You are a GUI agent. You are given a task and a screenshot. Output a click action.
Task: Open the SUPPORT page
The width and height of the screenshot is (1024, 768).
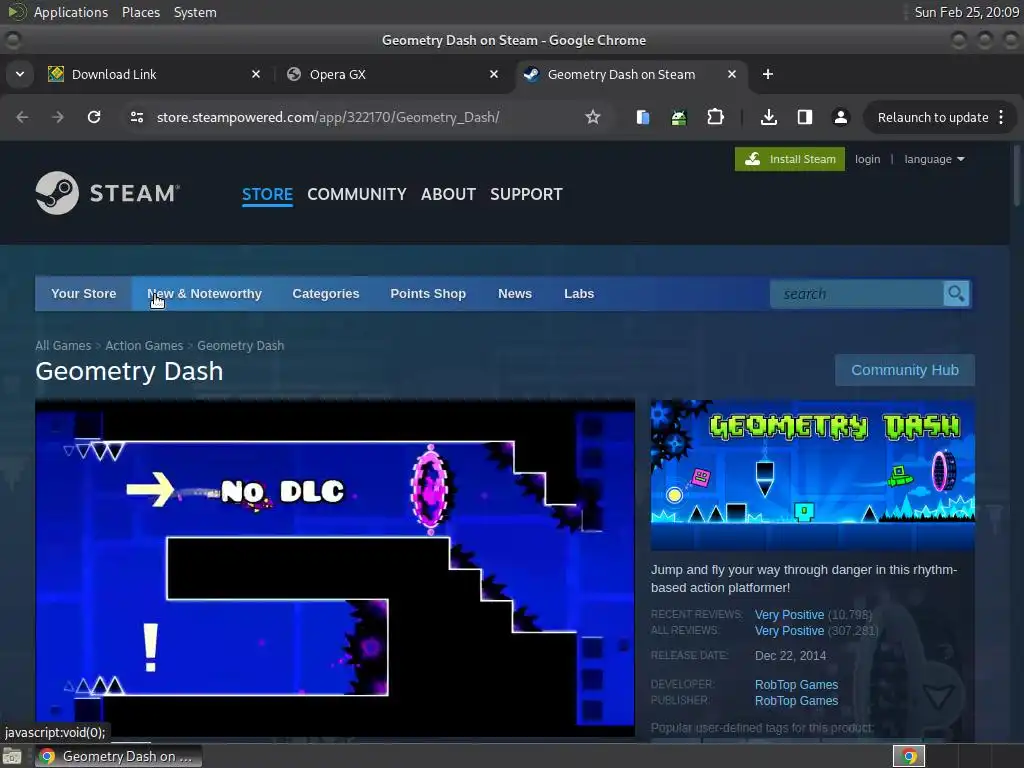[x=526, y=194]
